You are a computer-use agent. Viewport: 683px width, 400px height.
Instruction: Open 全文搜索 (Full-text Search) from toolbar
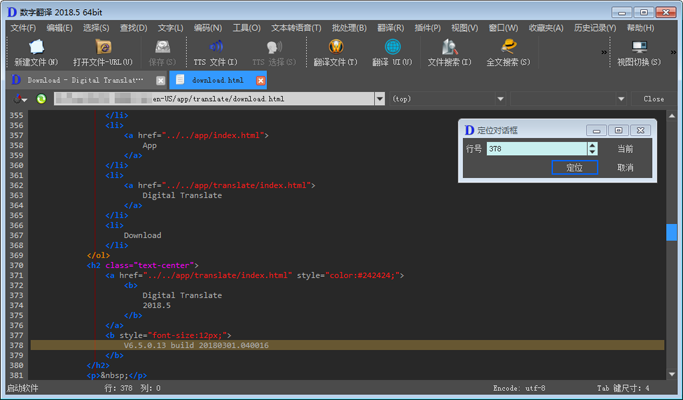pos(508,48)
